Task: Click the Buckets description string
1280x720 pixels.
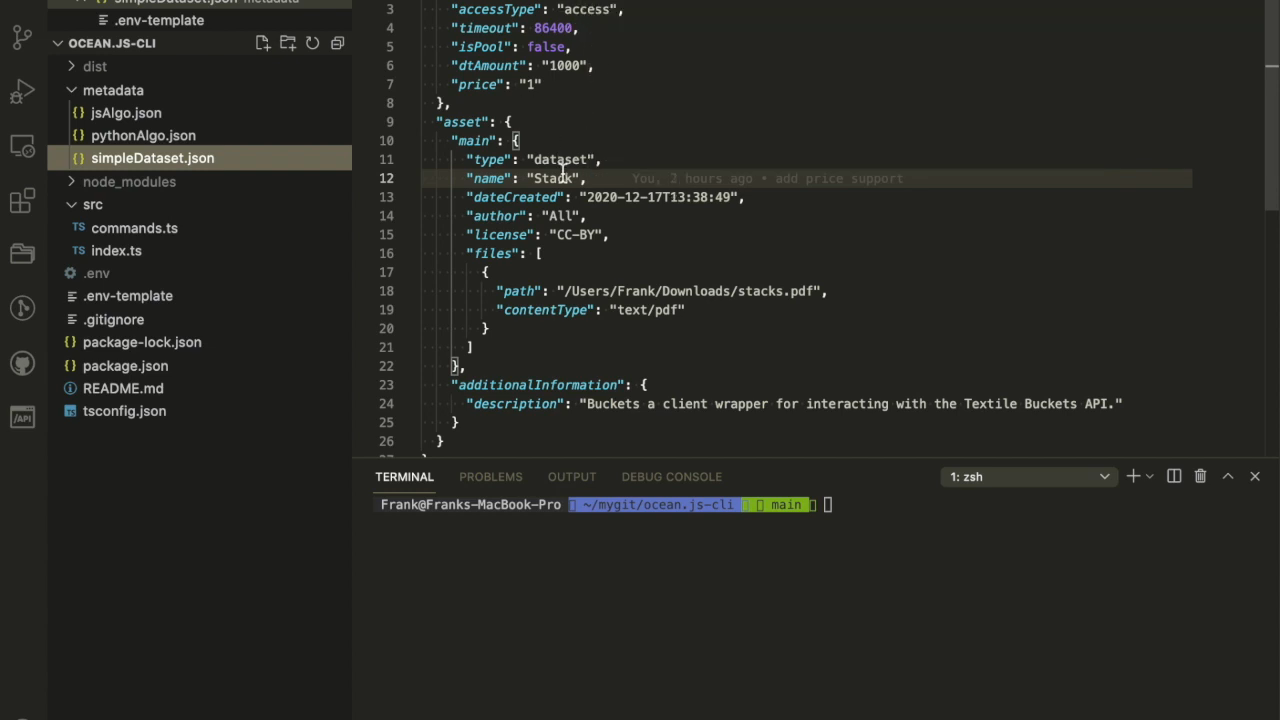Action: click(850, 404)
